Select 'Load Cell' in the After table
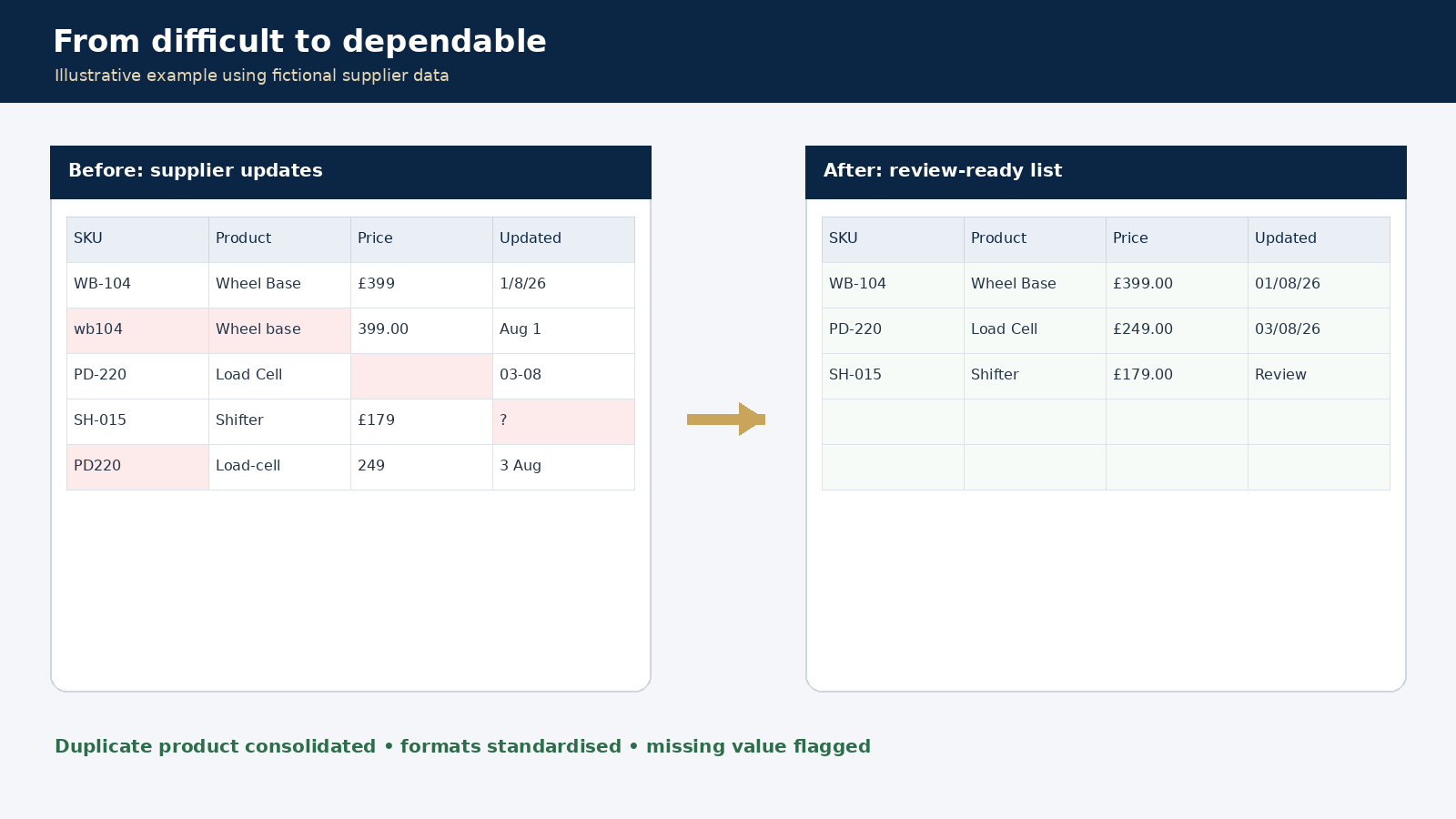1456x819 pixels. tap(1035, 330)
